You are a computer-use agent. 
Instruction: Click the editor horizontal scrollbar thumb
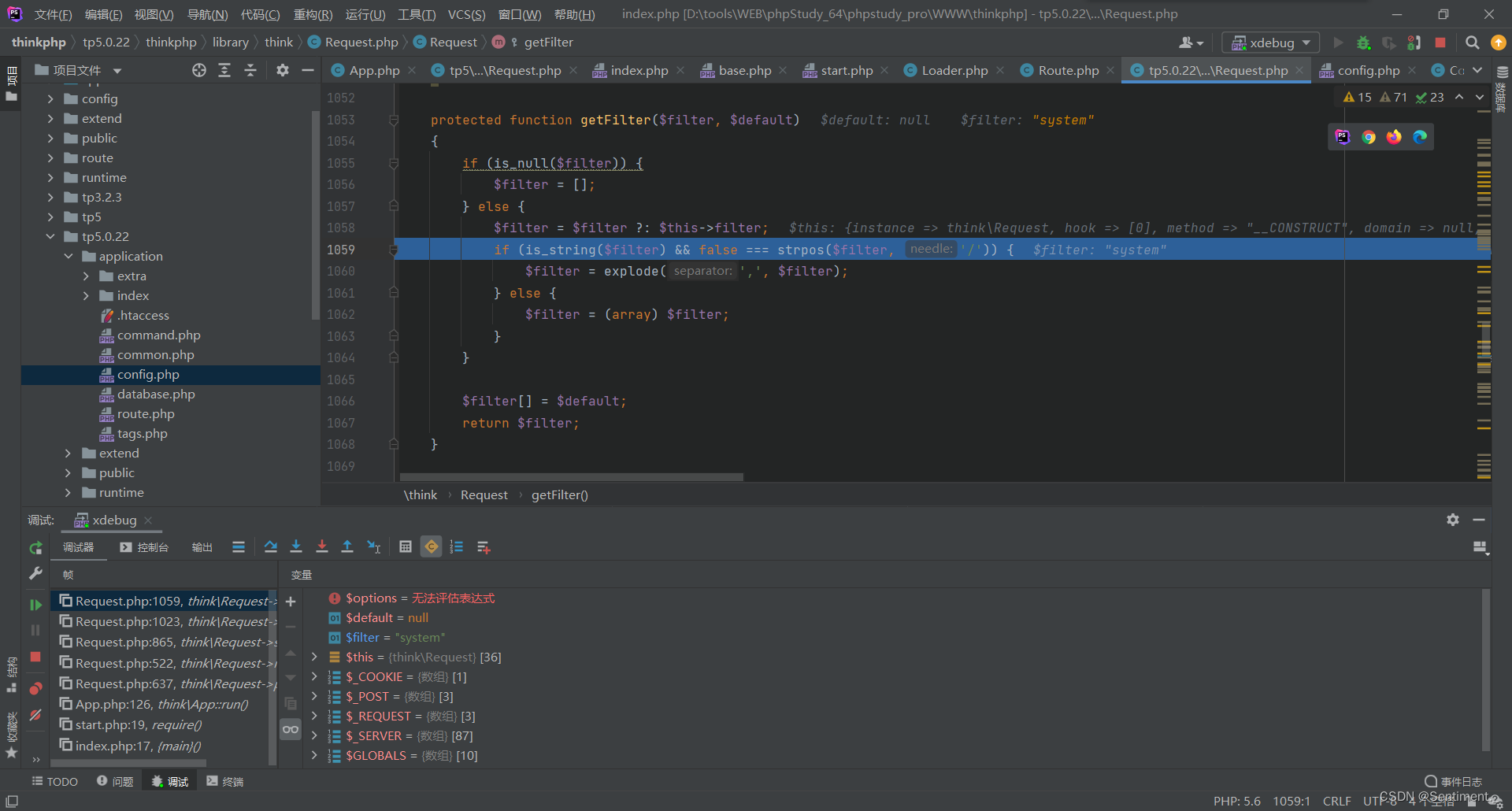click(572, 477)
